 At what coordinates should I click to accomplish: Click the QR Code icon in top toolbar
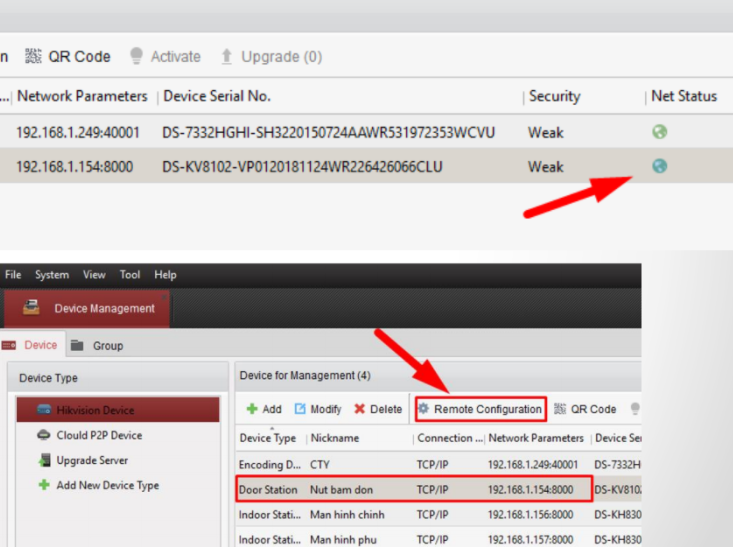coord(34,57)
